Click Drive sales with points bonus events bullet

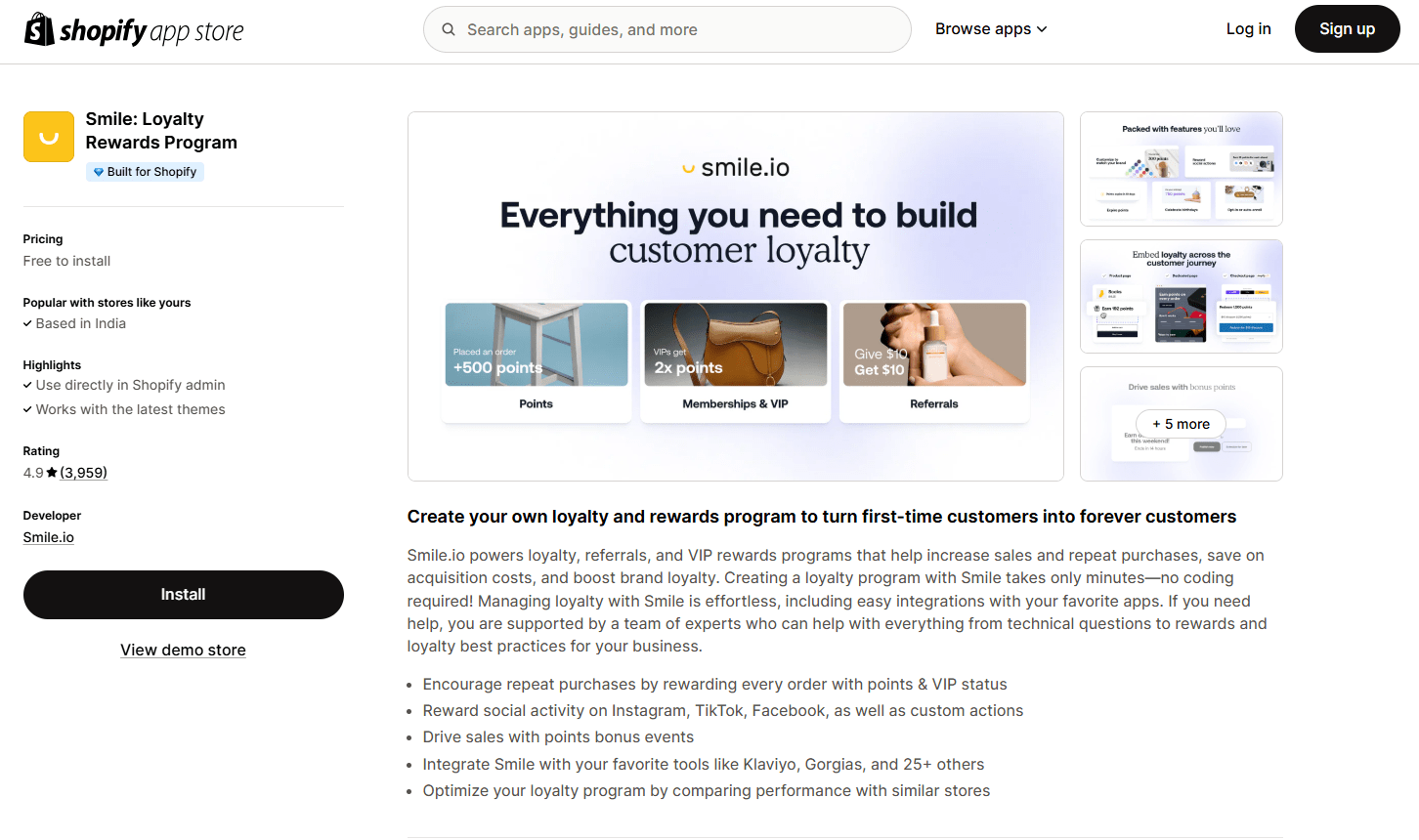[558, 737]
